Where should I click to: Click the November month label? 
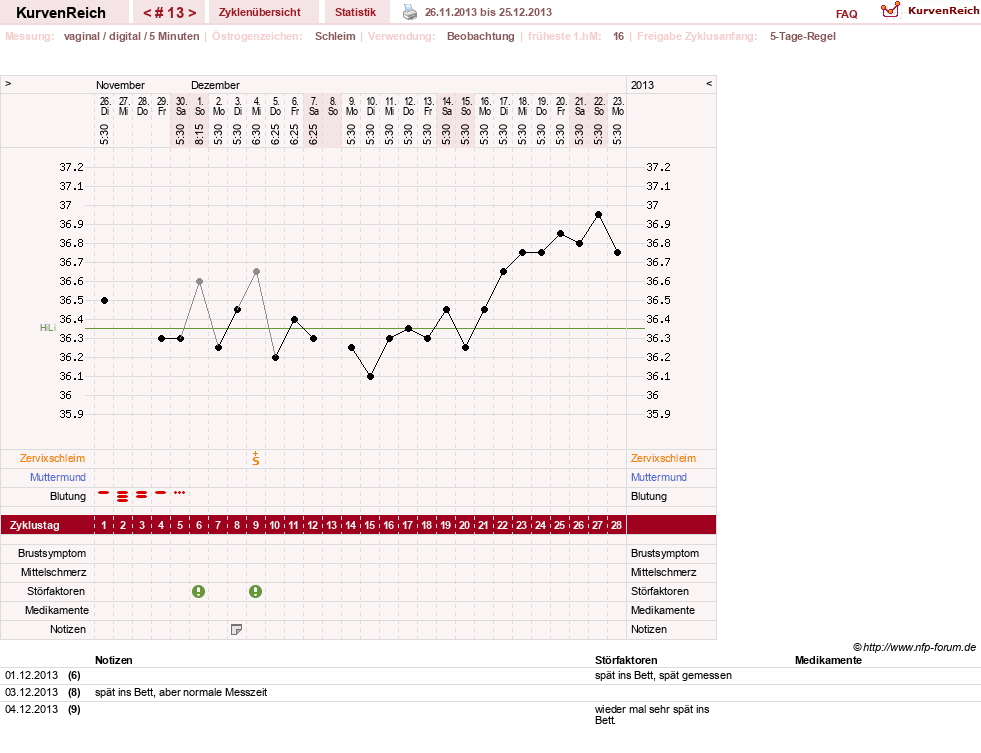coord(120,85)
